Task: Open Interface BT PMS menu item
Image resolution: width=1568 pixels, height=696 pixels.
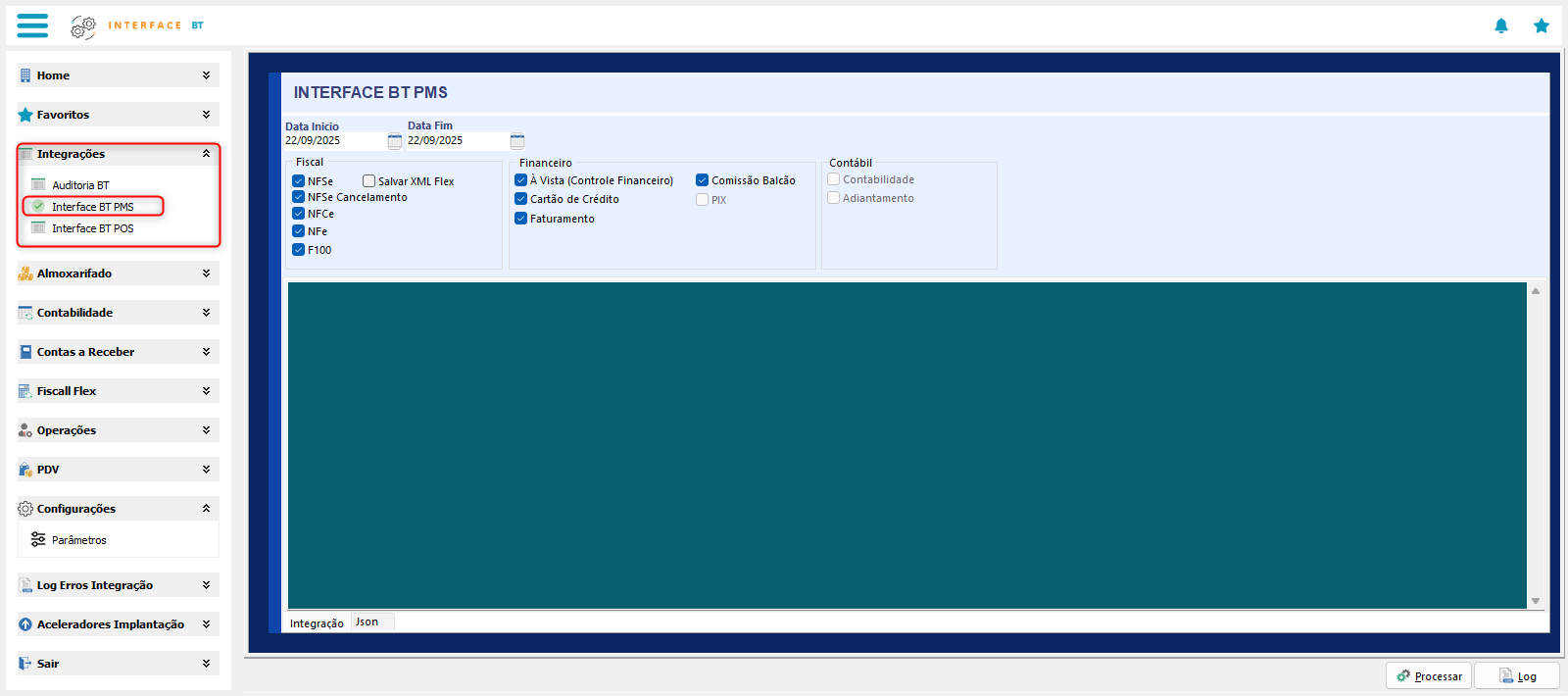Action: click(x=93, y=207)
